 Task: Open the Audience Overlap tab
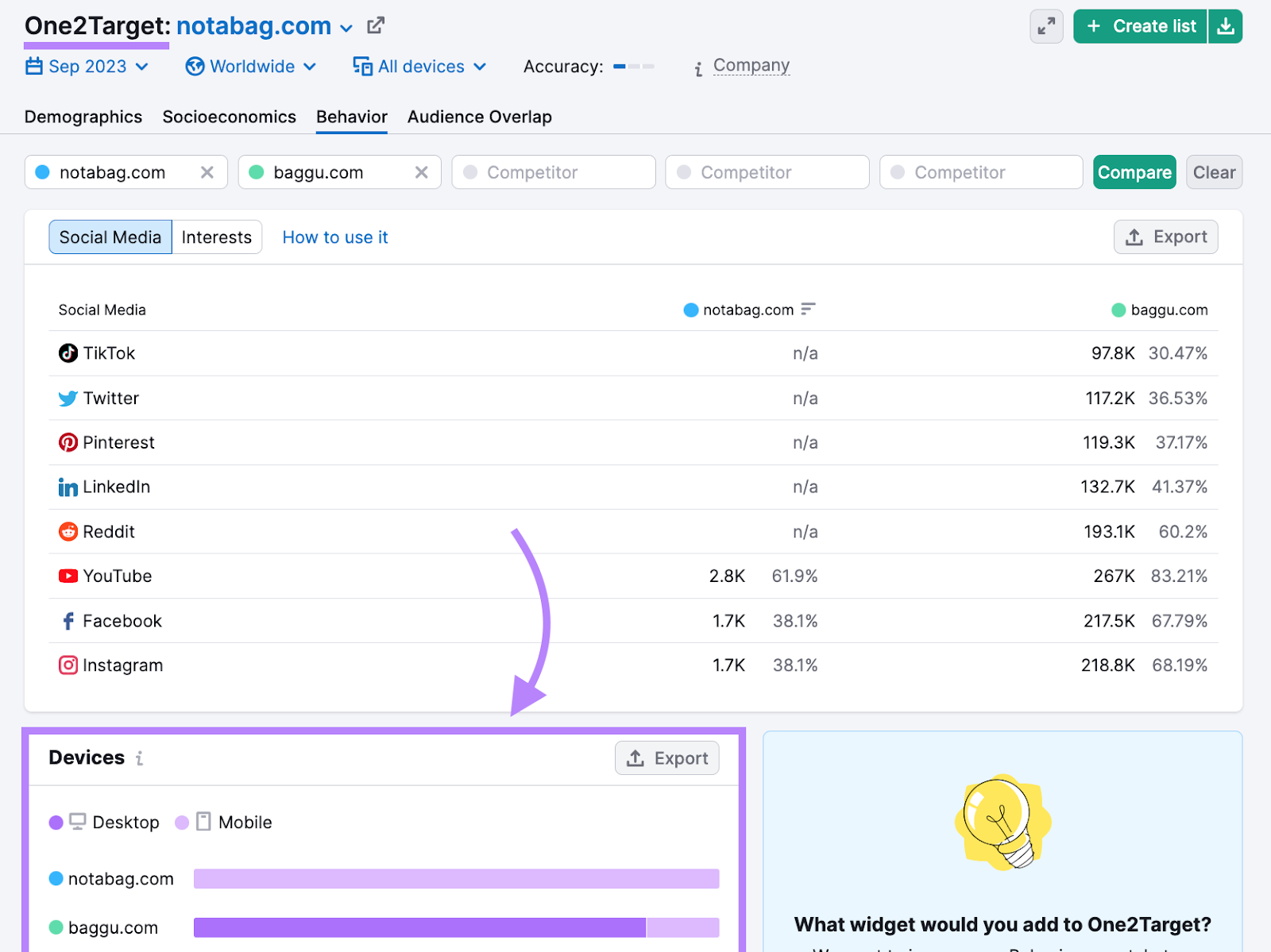point(479,117)
